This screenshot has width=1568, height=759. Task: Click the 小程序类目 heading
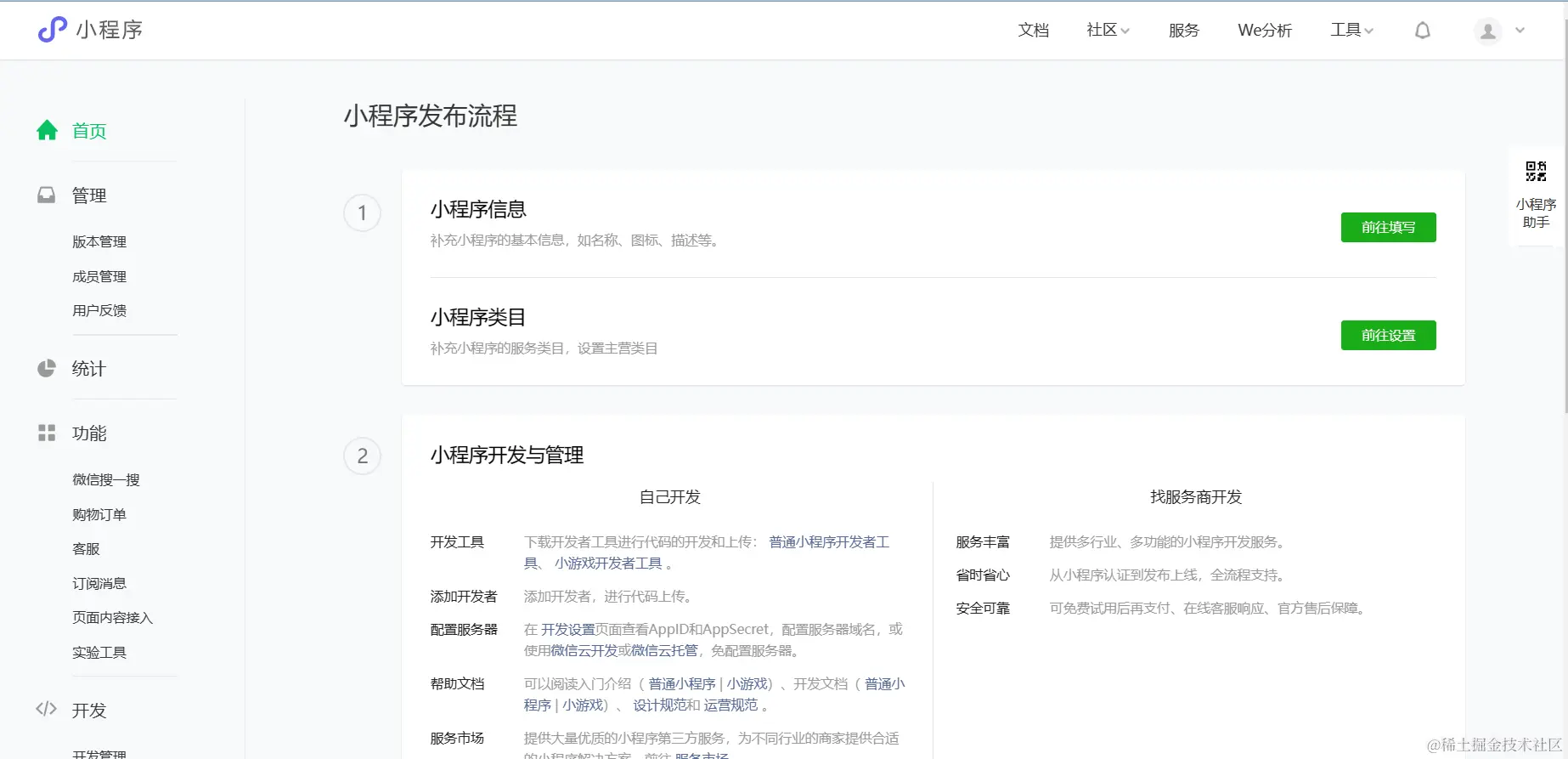(478, 317)
